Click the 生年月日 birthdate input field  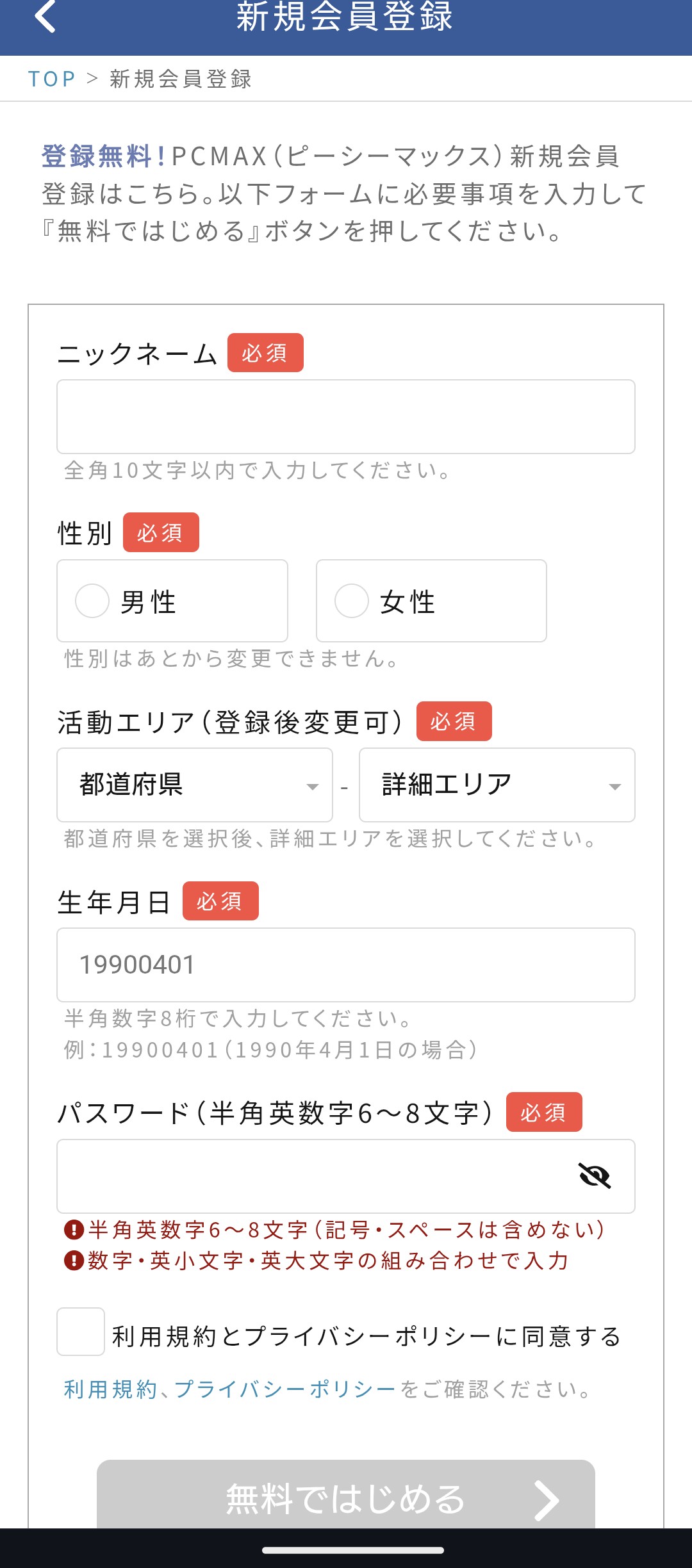click(x=346, y=965)
